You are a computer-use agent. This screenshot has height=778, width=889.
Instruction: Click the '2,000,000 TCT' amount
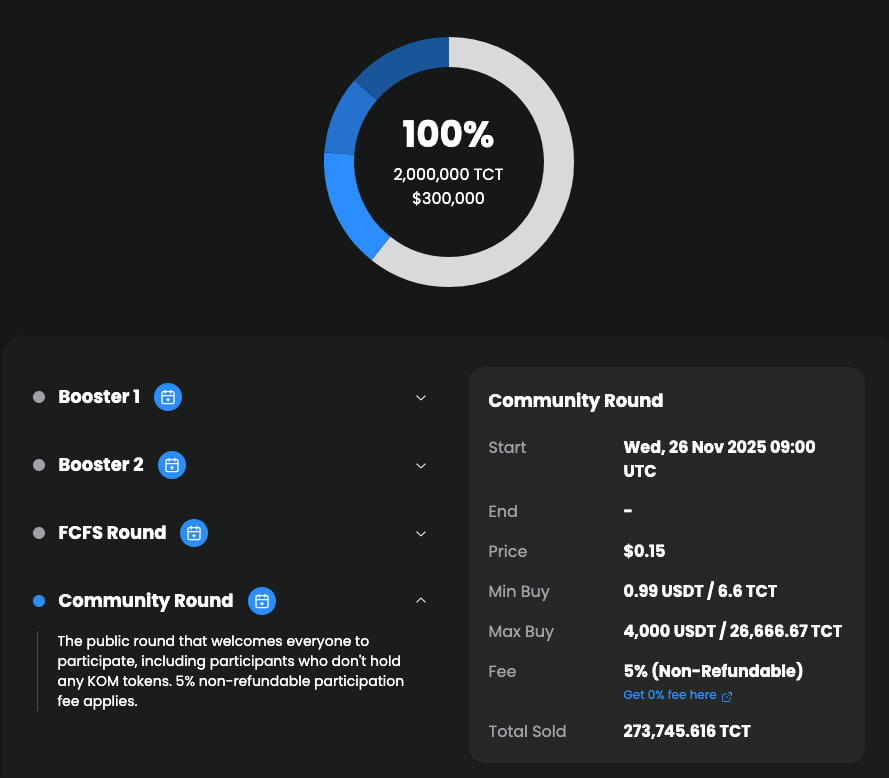pyautogui.click(x=448, y=174)
